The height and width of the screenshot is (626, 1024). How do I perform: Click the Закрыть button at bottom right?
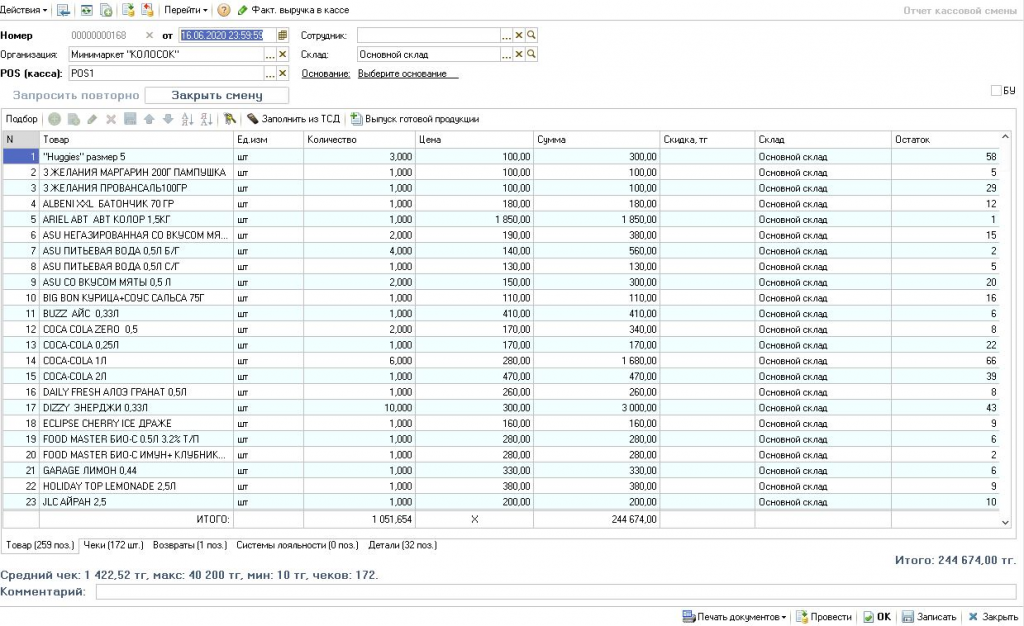[x=993, y=617]
